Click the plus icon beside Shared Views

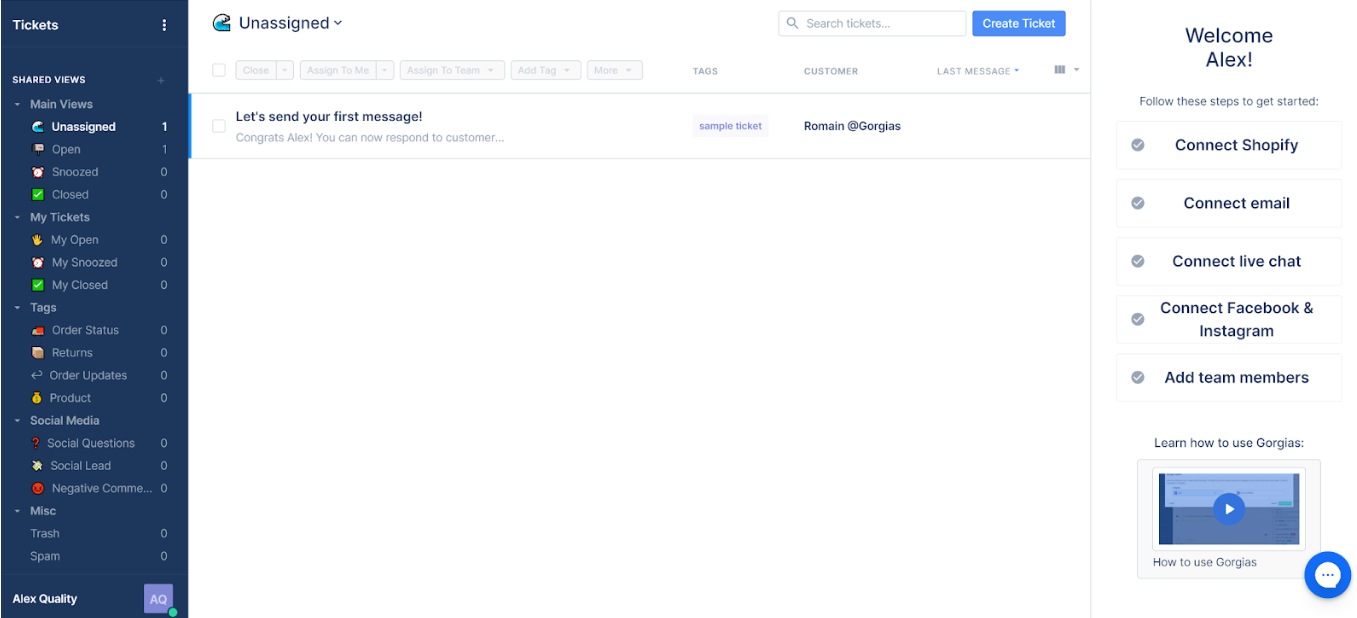(x=161, y=80)
